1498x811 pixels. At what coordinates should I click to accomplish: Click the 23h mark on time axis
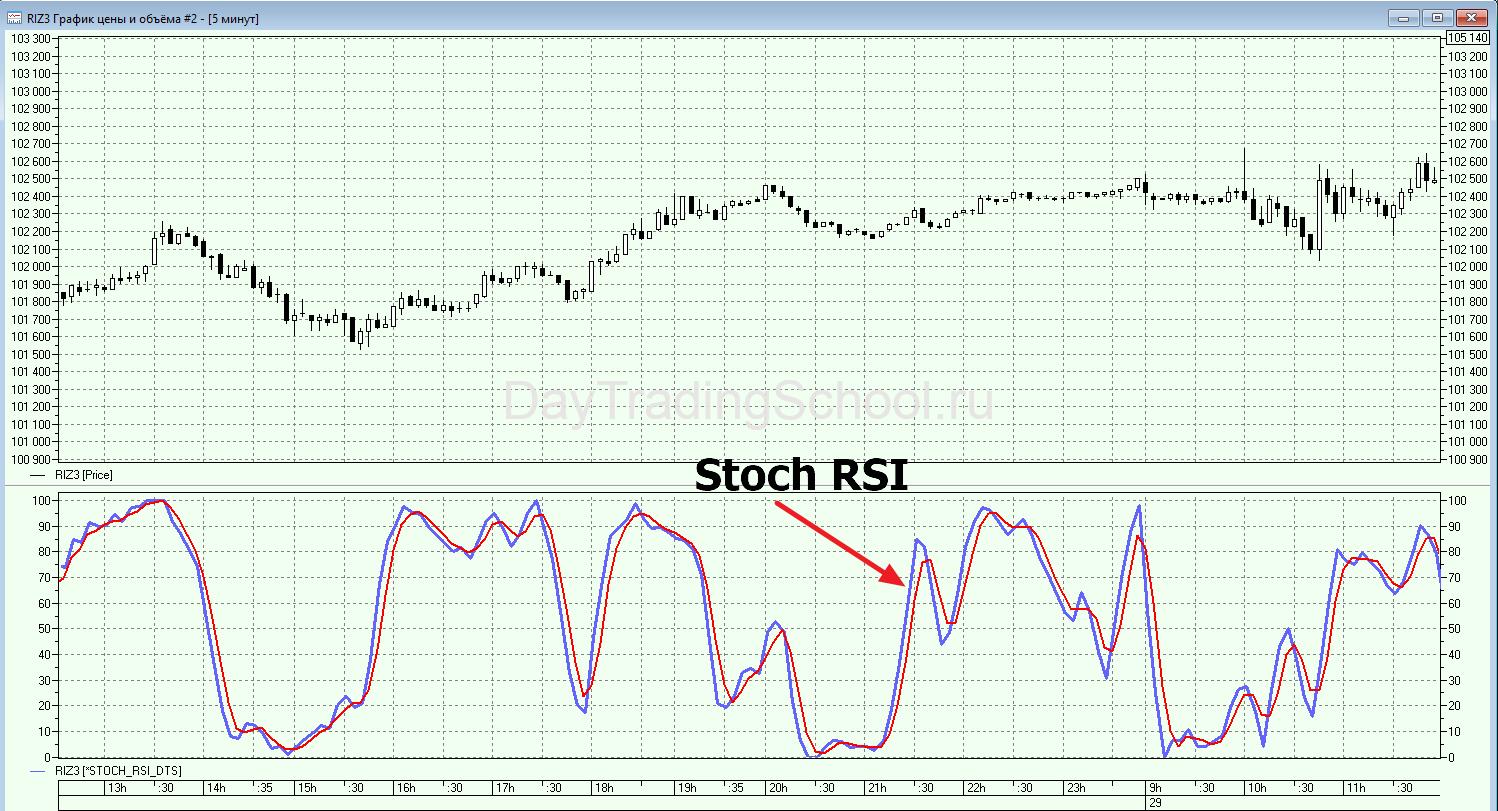point(1075,788)
